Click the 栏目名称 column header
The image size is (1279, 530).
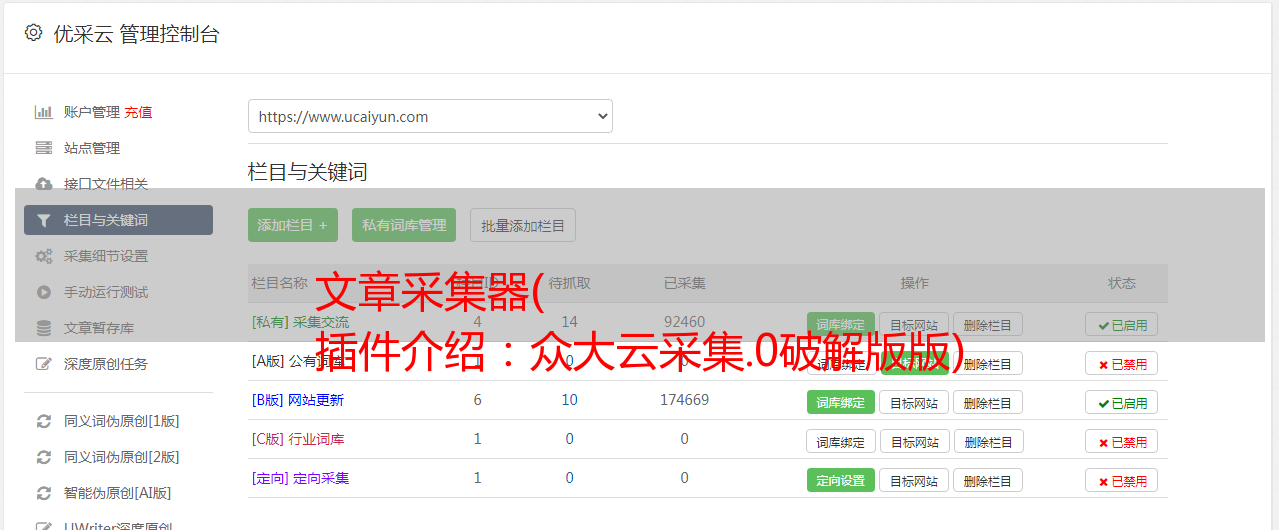[x=280, y=283]
